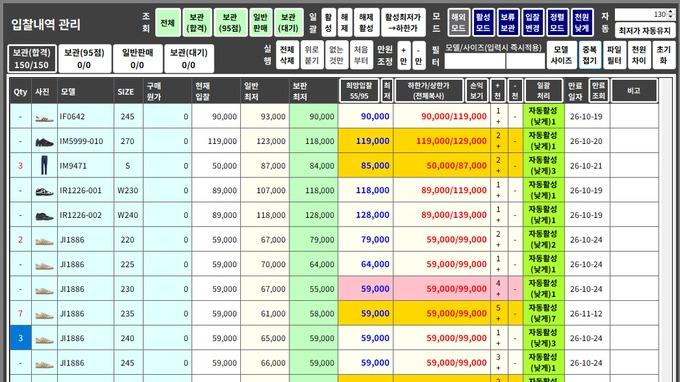Apply 활성최저가→하한가 bulk action

(403, 23)
